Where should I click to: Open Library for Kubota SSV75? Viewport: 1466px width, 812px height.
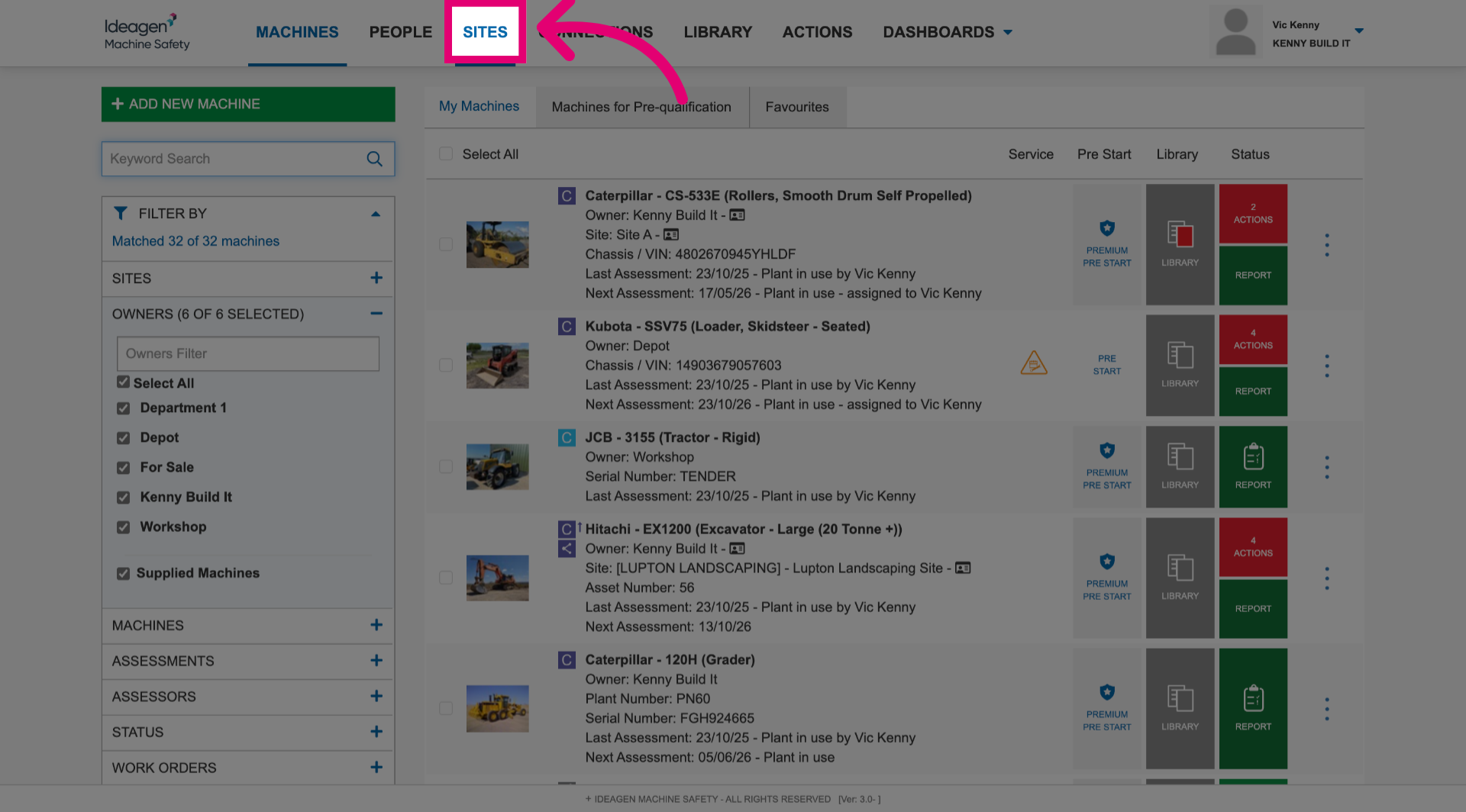pyautogui.click(x=1180, y=365)
